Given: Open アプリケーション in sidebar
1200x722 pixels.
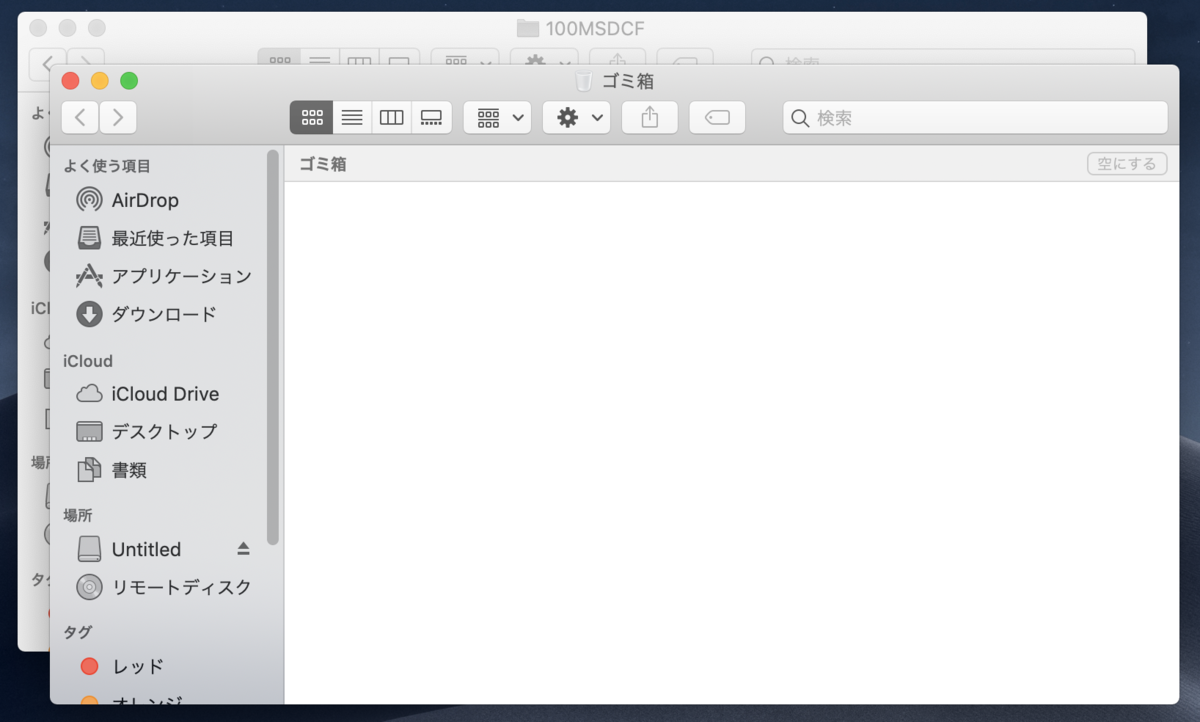Looking at the screenshot, I should 165,276.
